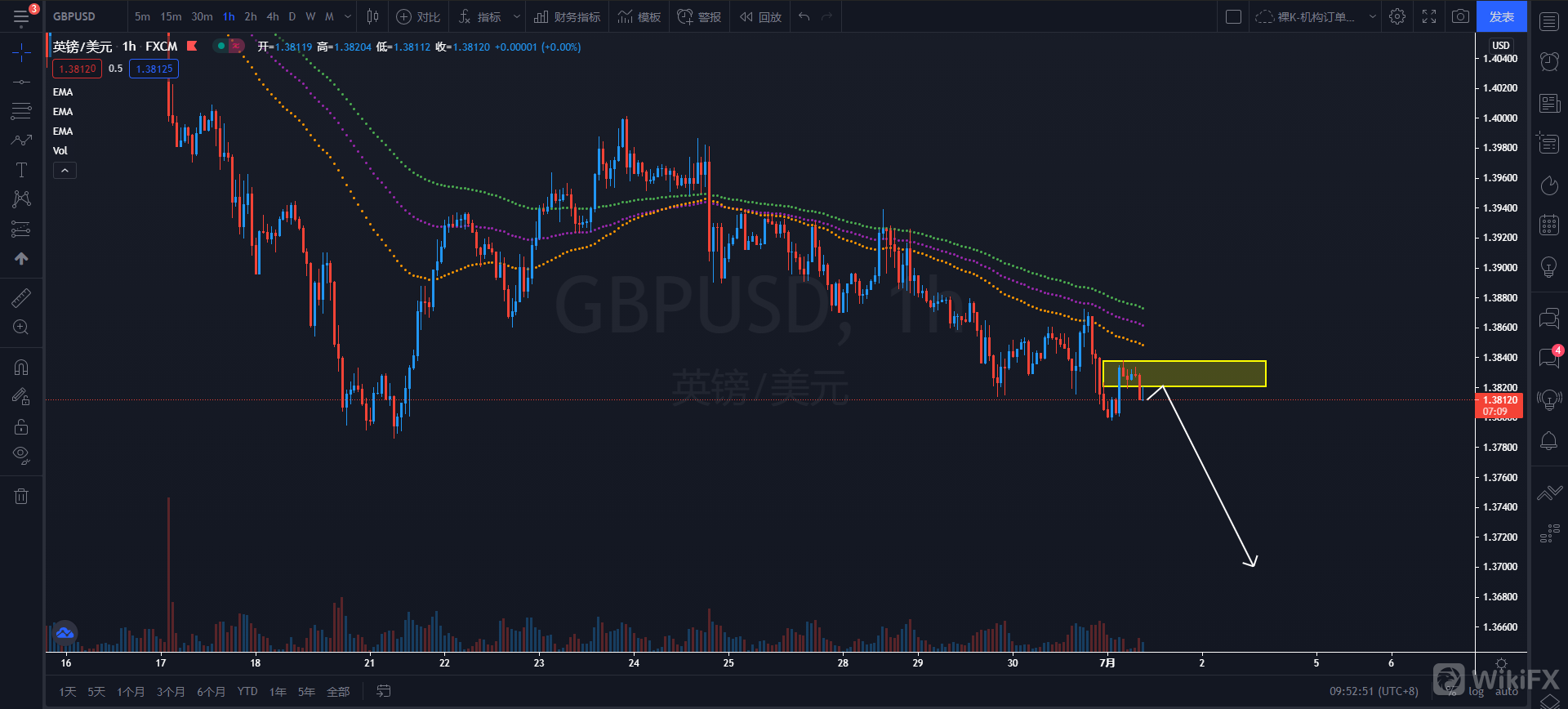This screenshot has width=1568, height=709.
Task: Open the data window panel in right sidebar
Action: (1549, 144)
